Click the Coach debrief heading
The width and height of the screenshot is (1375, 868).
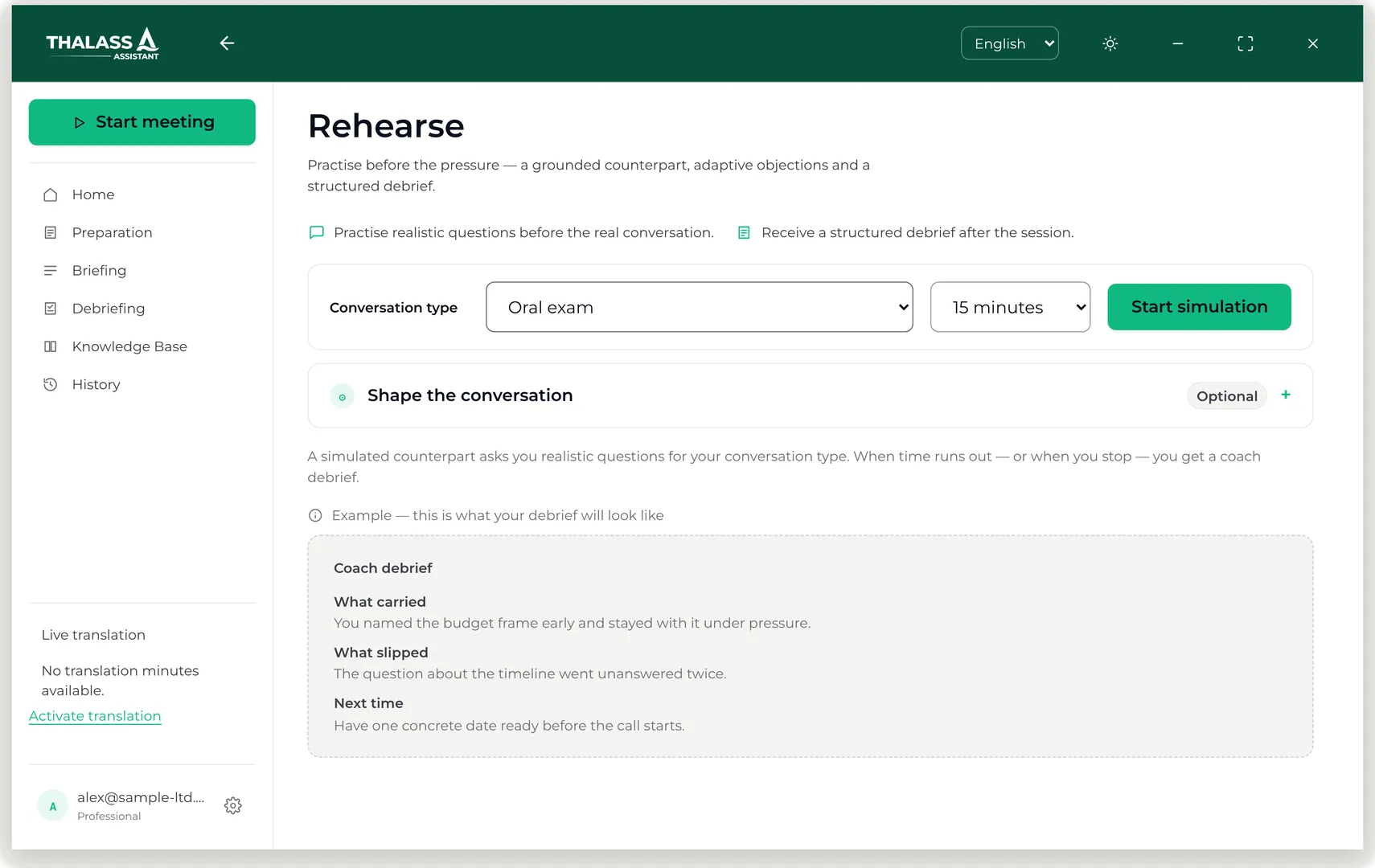[383, 568]
